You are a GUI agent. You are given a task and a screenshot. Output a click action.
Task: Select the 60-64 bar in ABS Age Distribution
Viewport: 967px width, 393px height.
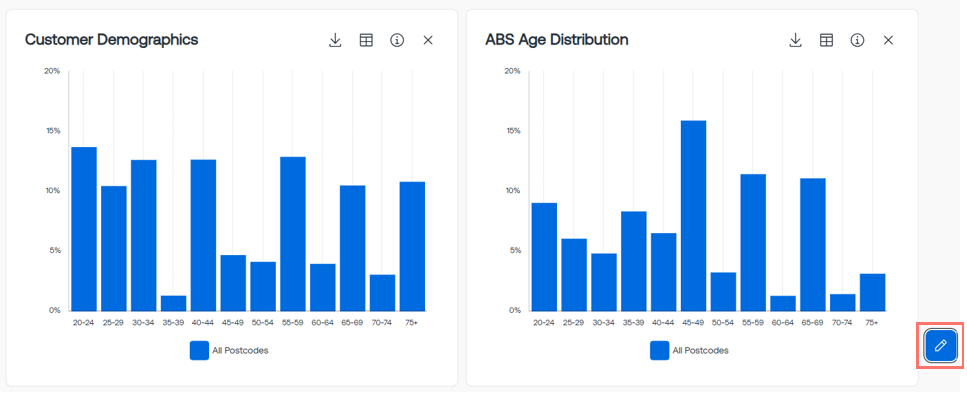coord(783,304)
